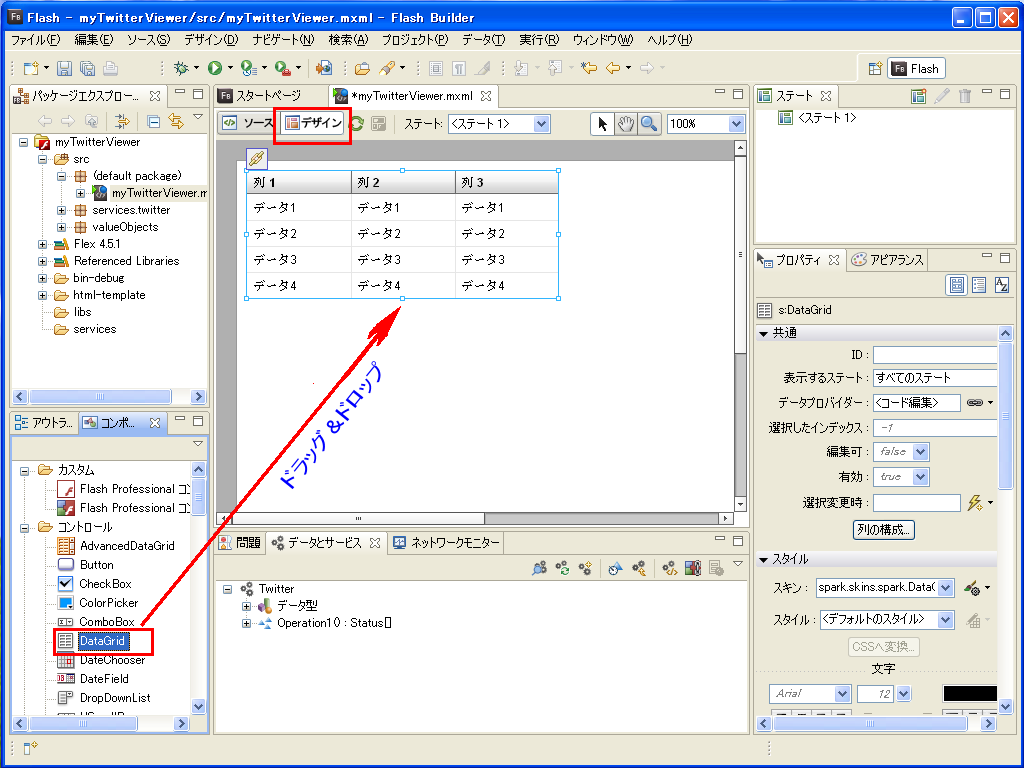Activate the arrow Select tool
The height and width of the screenshot is (768, 1024).
[x=602, y=123]
